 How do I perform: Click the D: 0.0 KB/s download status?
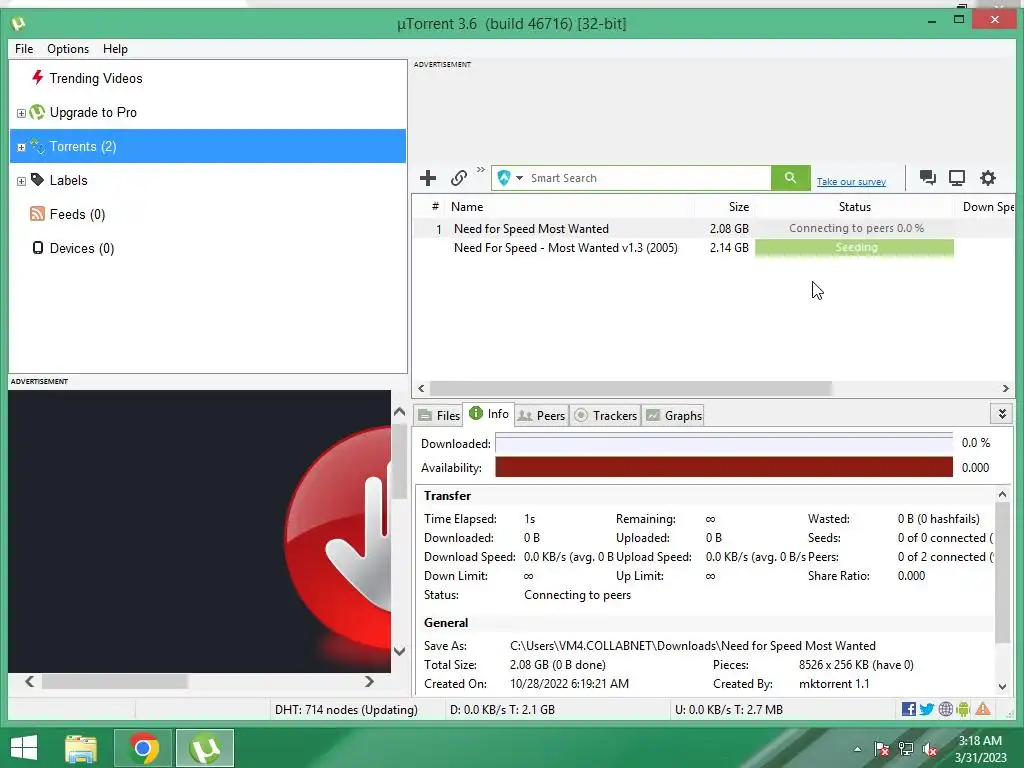[x=502, y=709]
